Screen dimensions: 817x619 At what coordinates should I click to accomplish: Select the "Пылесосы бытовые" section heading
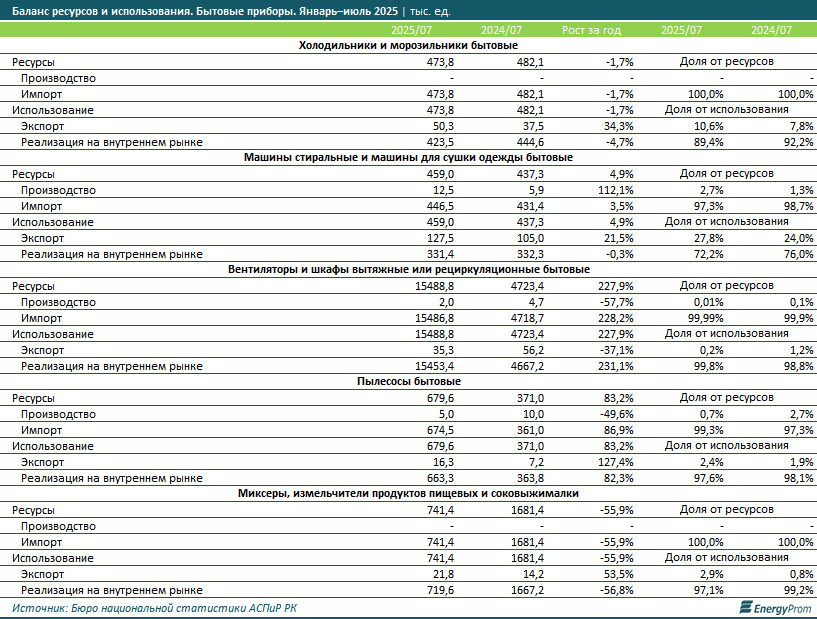(x=408, y=382)
